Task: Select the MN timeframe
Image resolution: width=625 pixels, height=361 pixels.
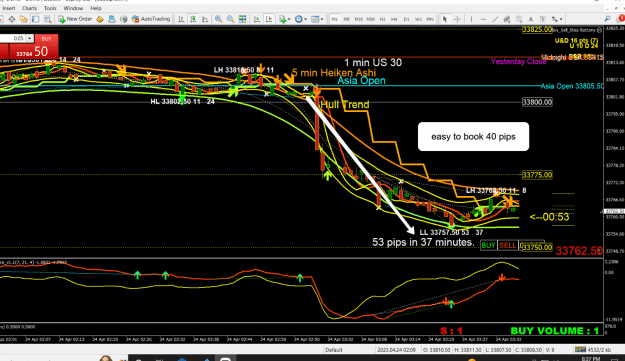Action: pos(430,19)
